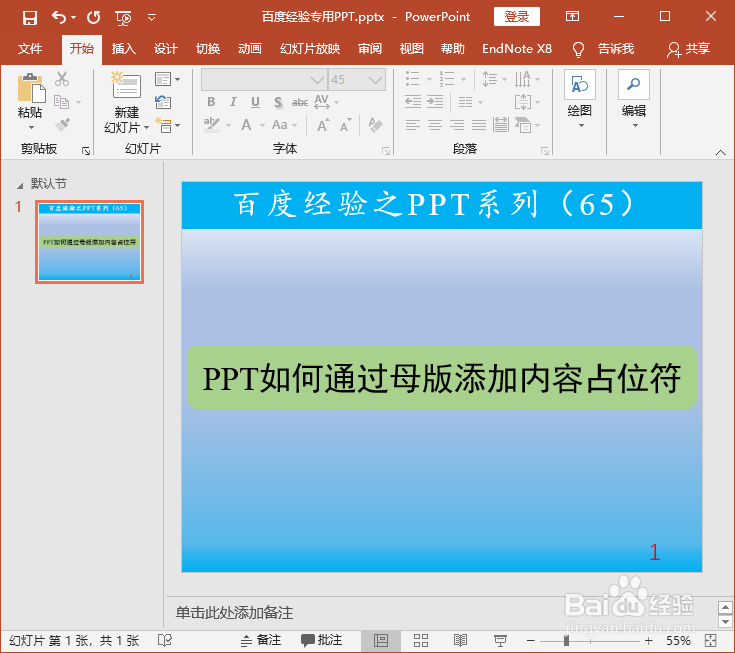Image resolution: width=735 pixels, height=653 pixels.
Task: Collapse the 默认节 section
Action: point(20,186)
